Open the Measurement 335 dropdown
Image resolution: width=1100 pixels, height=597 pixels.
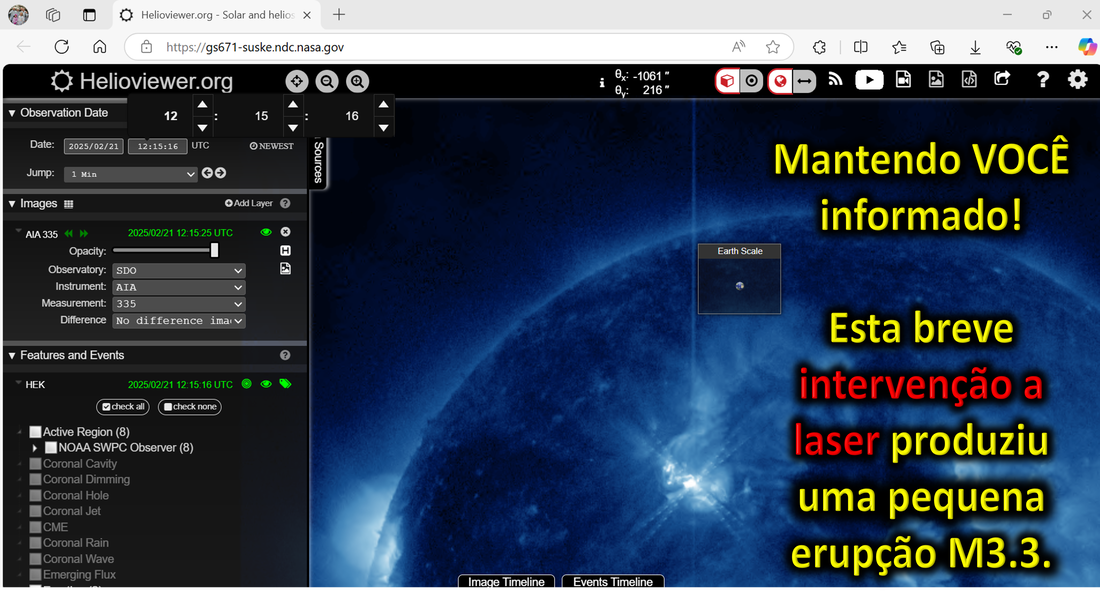click(x=179, y=304)
